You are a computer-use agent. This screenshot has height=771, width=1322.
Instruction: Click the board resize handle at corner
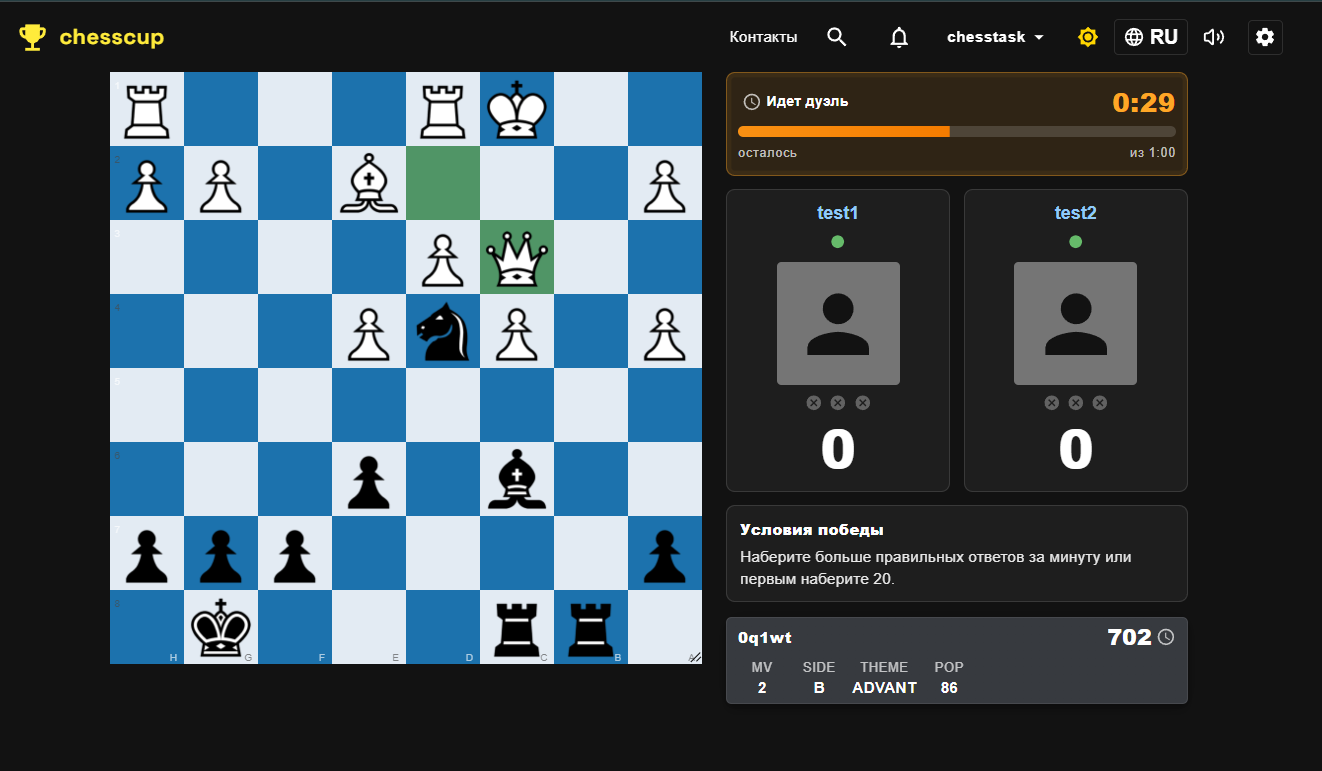[695, 657]
